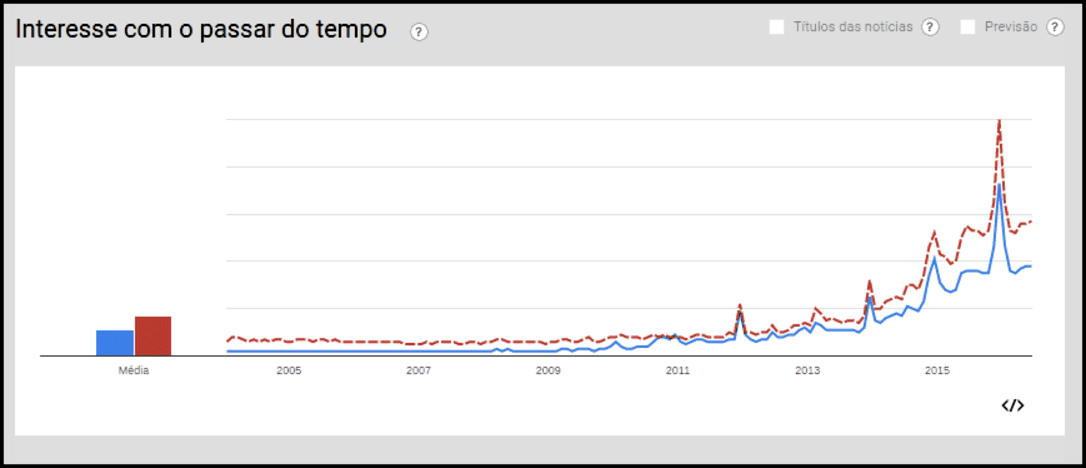This screenshot has height=468, width=1086.
Task: Select the 2011 axis label
Action: [678, 371]
